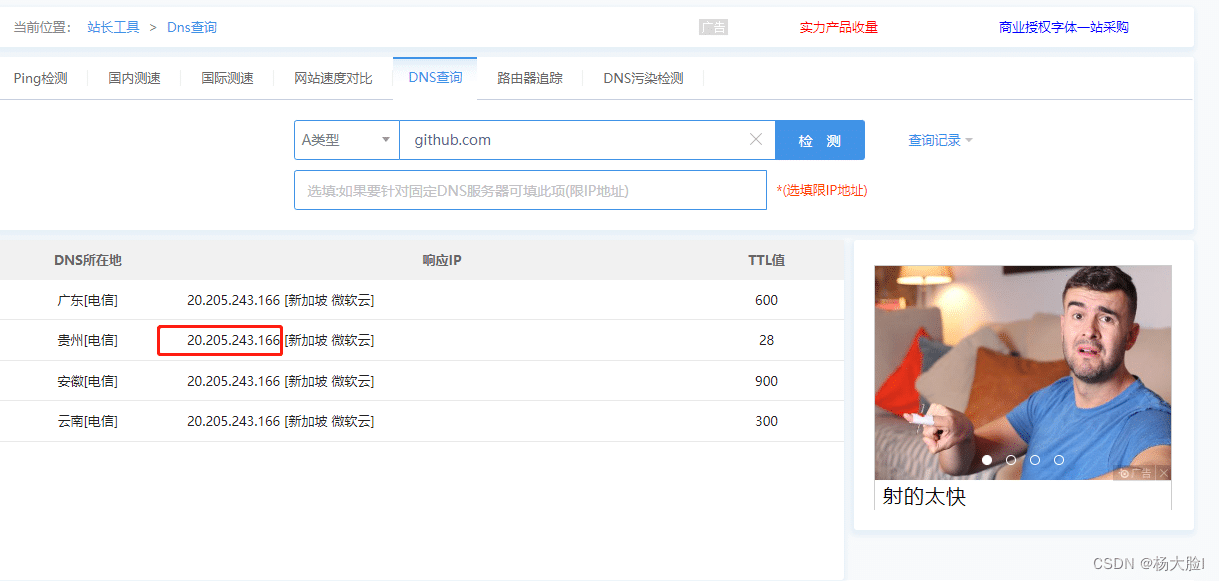Select the first ad carousel dot
Screen dimensions: 1219x581
987,460
